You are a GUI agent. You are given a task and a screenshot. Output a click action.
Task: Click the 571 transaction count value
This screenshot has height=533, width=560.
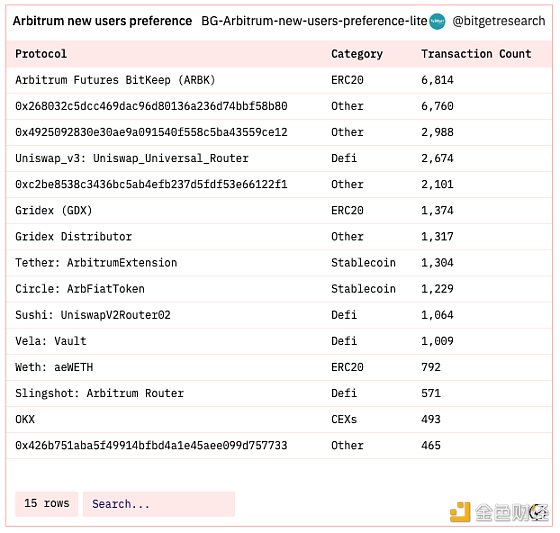click(431, 393)
